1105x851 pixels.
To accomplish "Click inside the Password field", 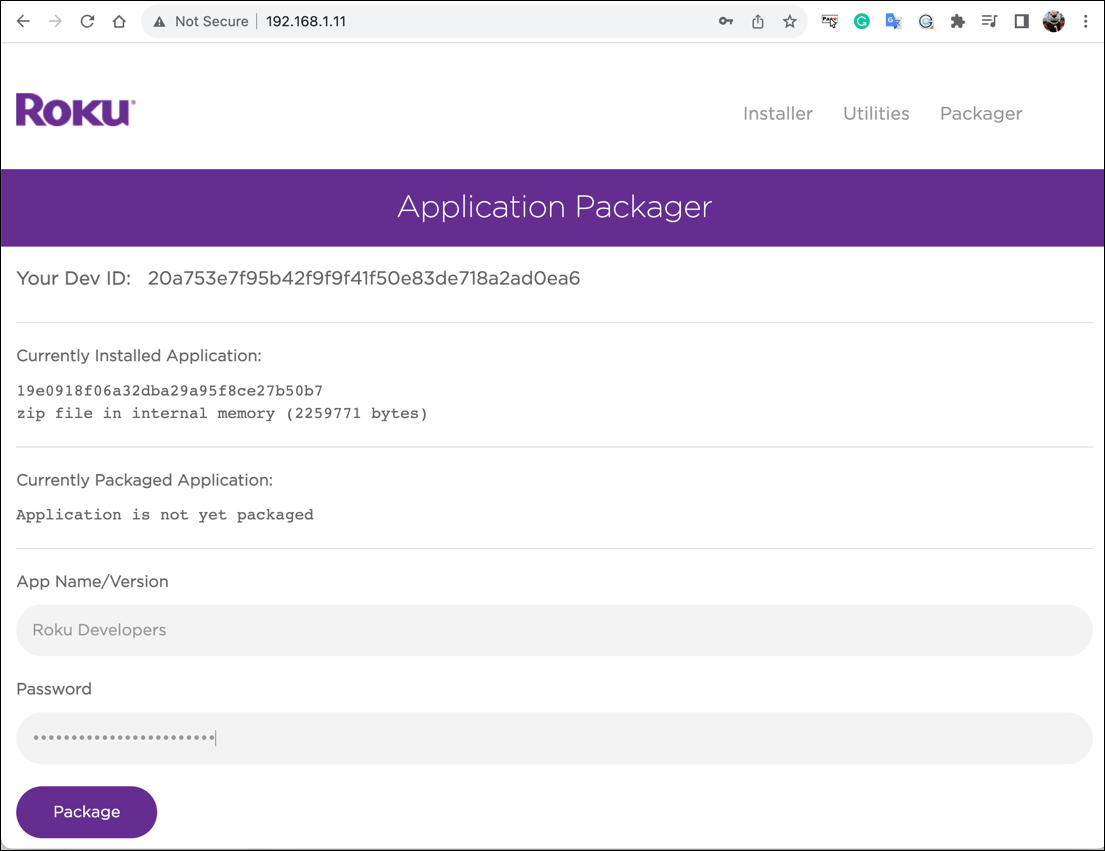I will (553, 737).
